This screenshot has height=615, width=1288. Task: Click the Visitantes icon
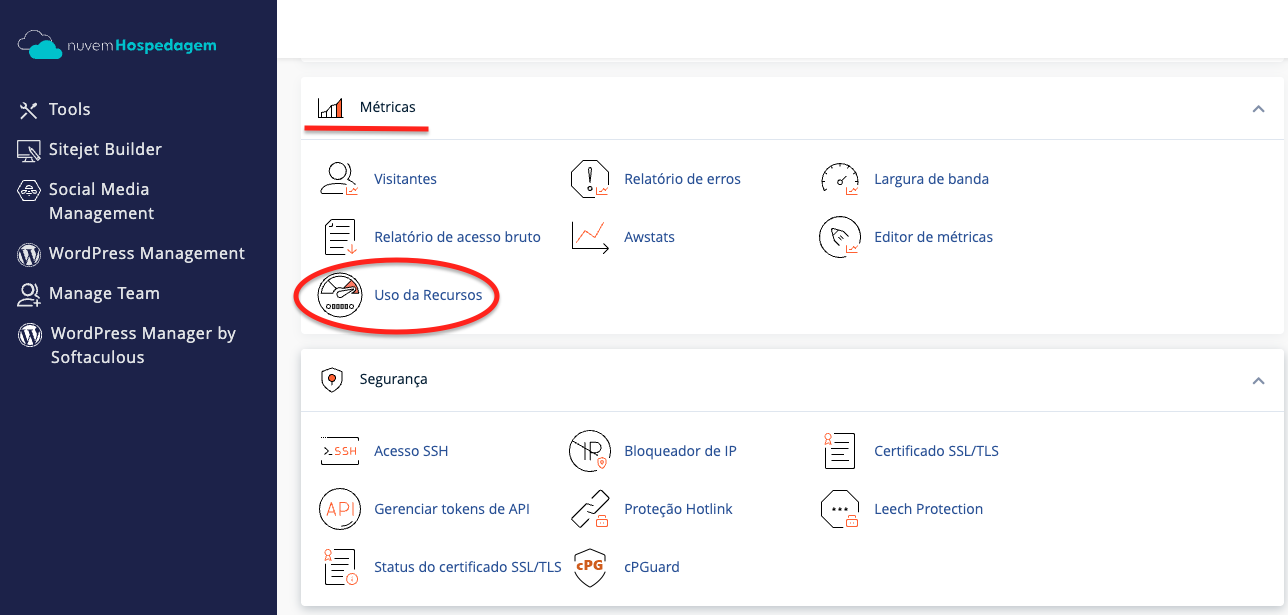pyautogui.click(x=339, y=179)
